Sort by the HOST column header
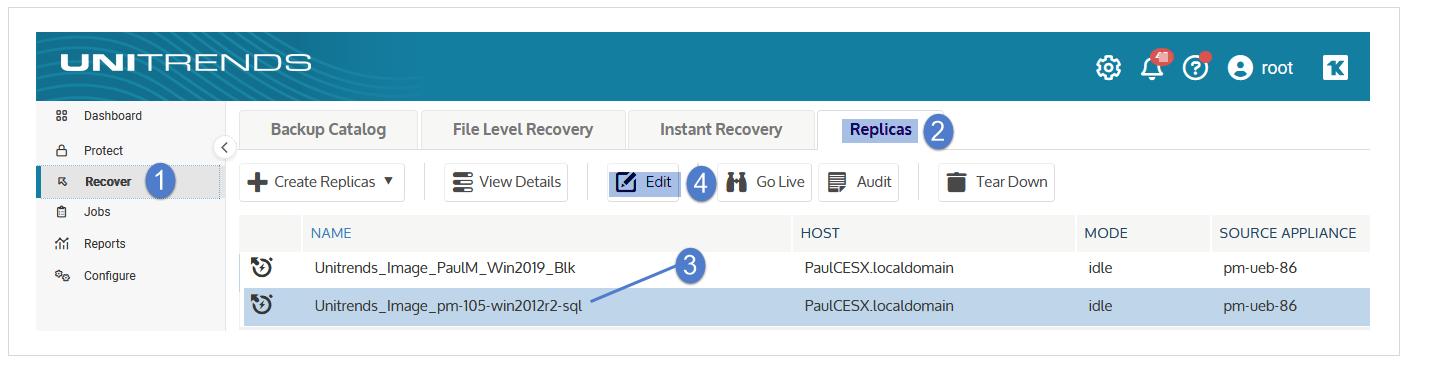 pos(820,233)
